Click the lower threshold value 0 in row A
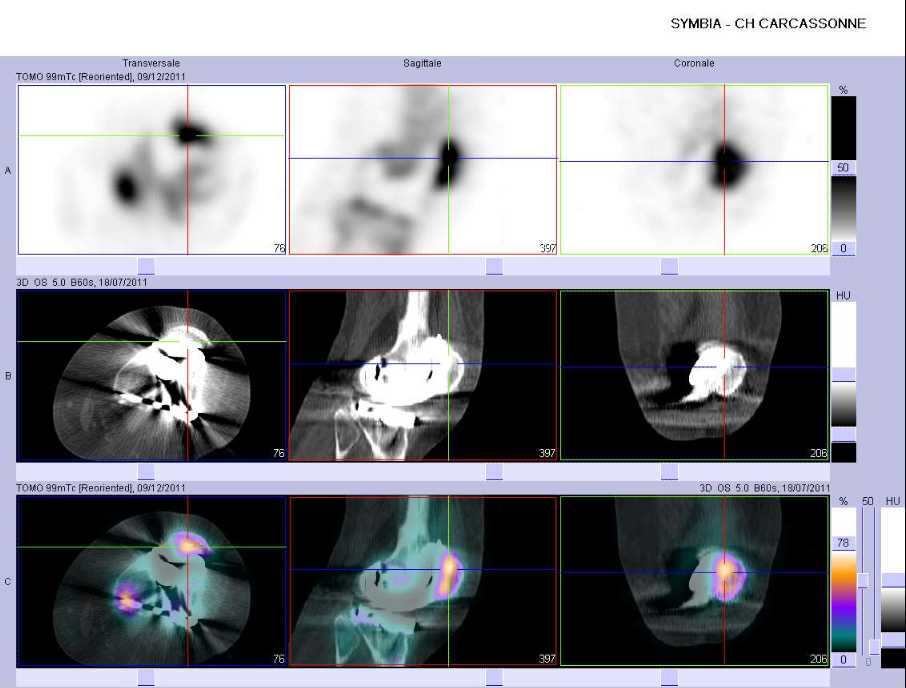This screenshot has height=688, width=906. [x=844, y=248]
